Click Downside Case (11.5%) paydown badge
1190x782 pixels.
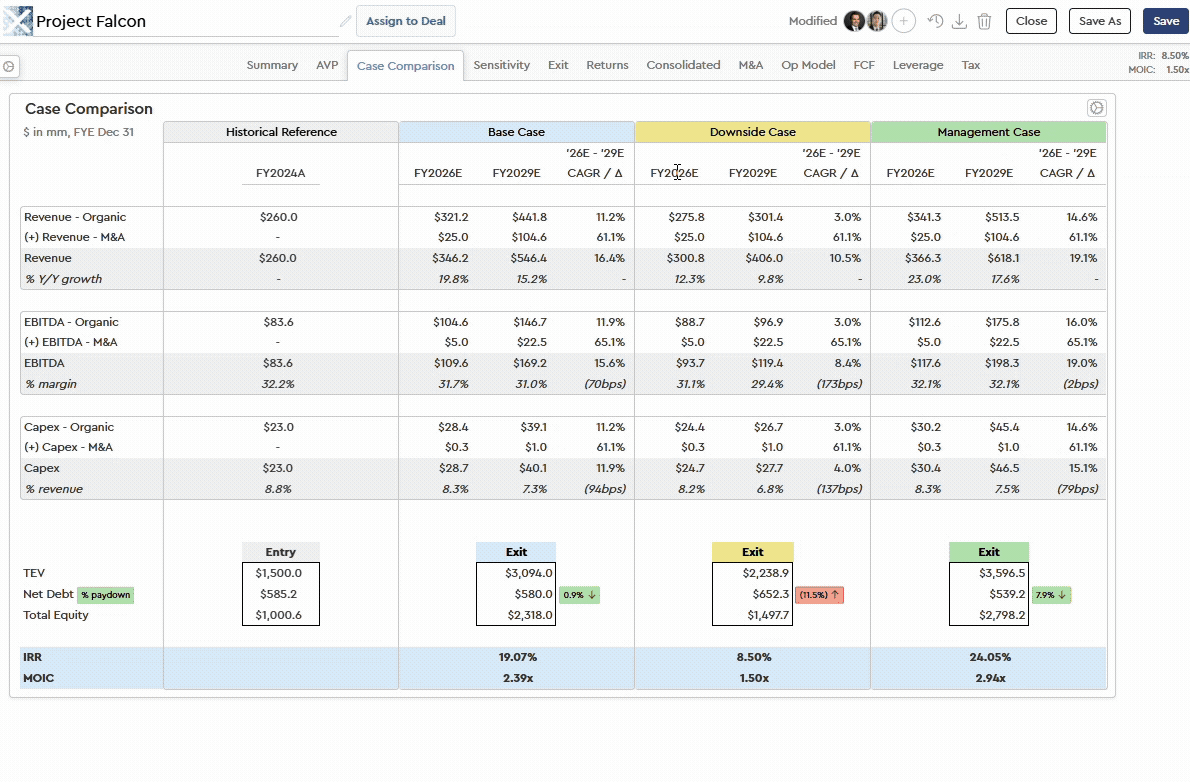(819, 595)
